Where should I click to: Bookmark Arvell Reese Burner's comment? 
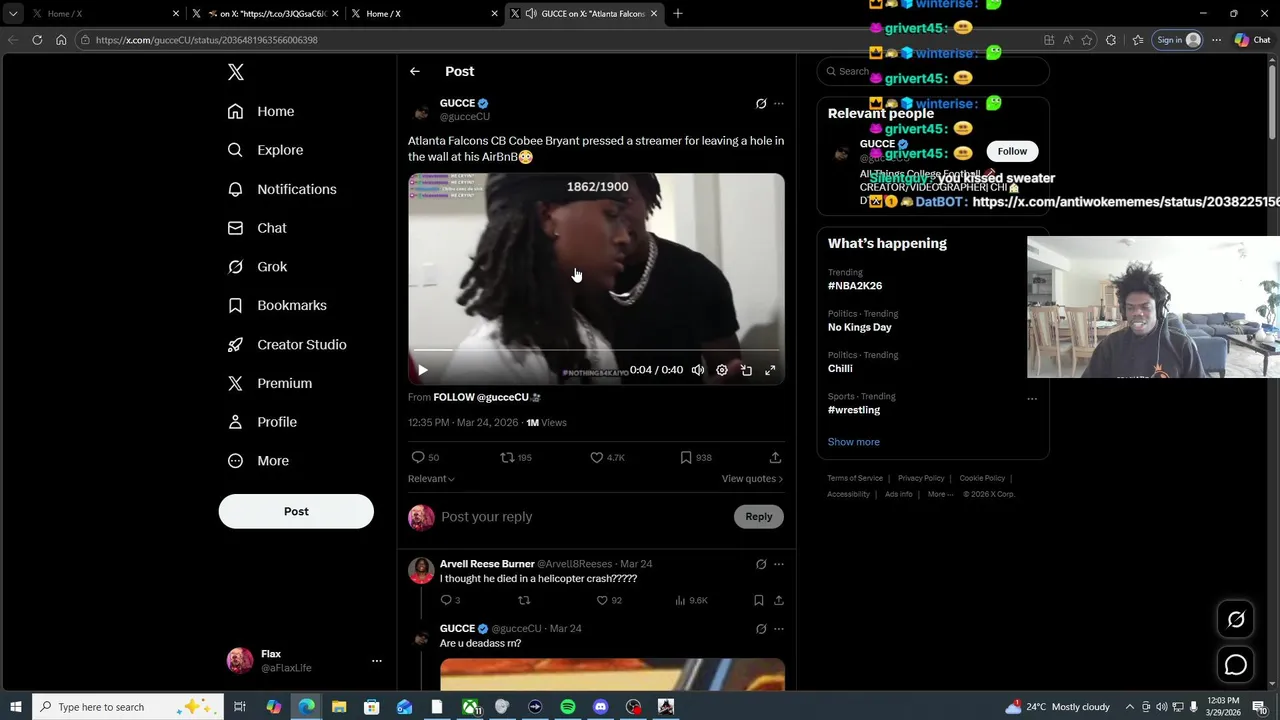click(x=759, y=600)
